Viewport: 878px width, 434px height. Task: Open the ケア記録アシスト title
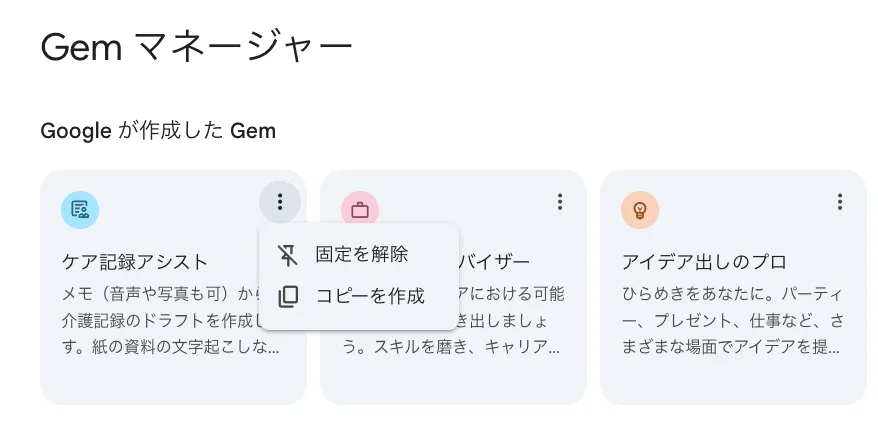click(x=135, y=262)
